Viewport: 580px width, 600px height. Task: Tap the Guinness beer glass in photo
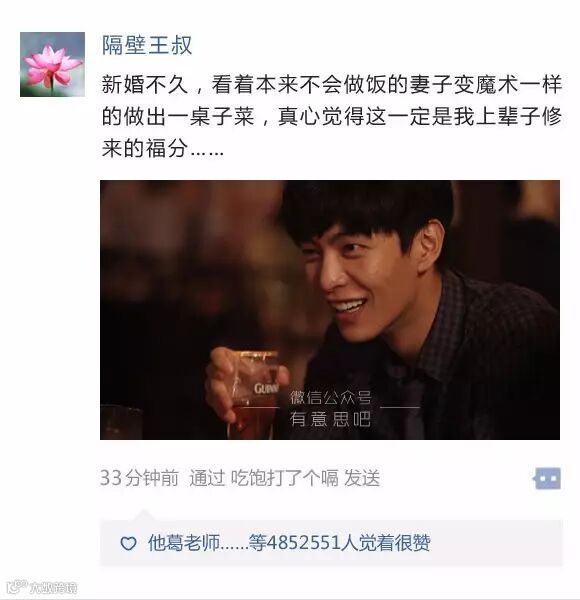pyautogui.click(x=253, y=394)
